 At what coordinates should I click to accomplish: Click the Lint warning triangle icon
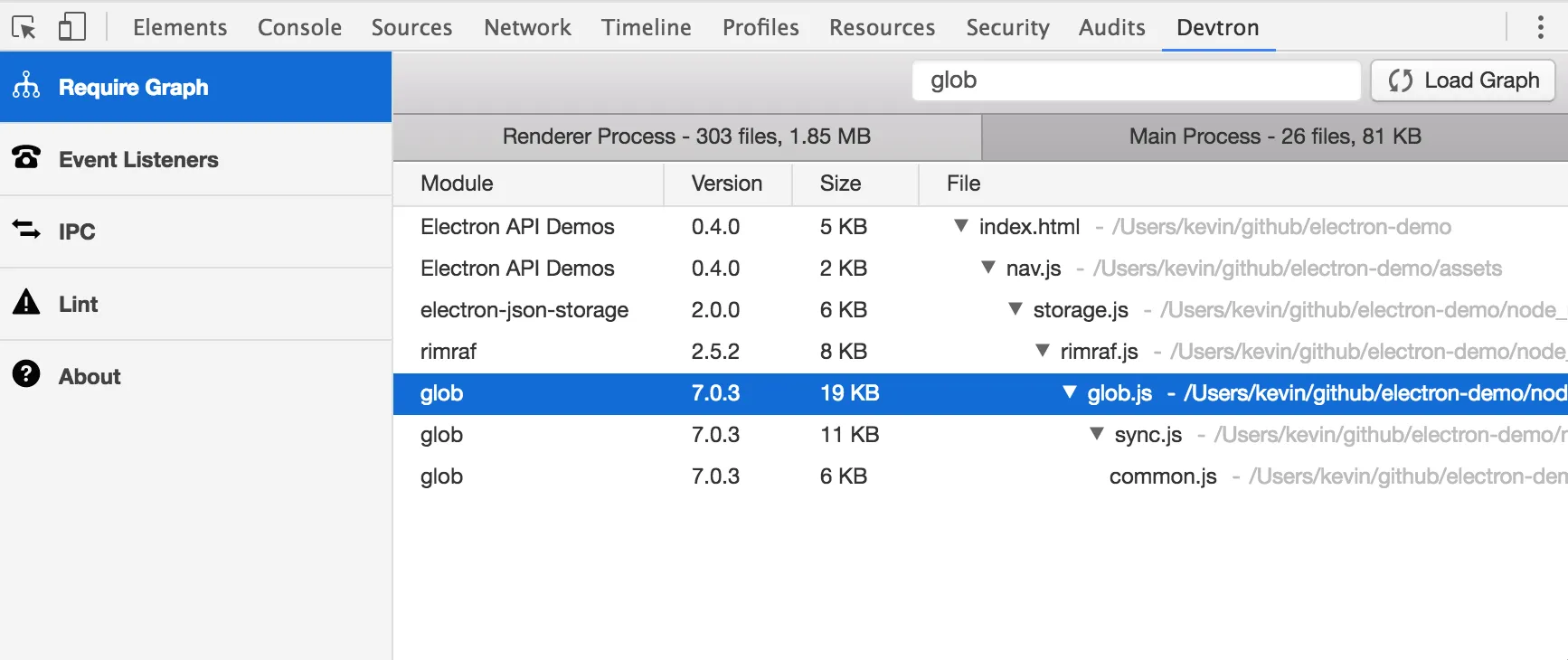click(26, 302)
